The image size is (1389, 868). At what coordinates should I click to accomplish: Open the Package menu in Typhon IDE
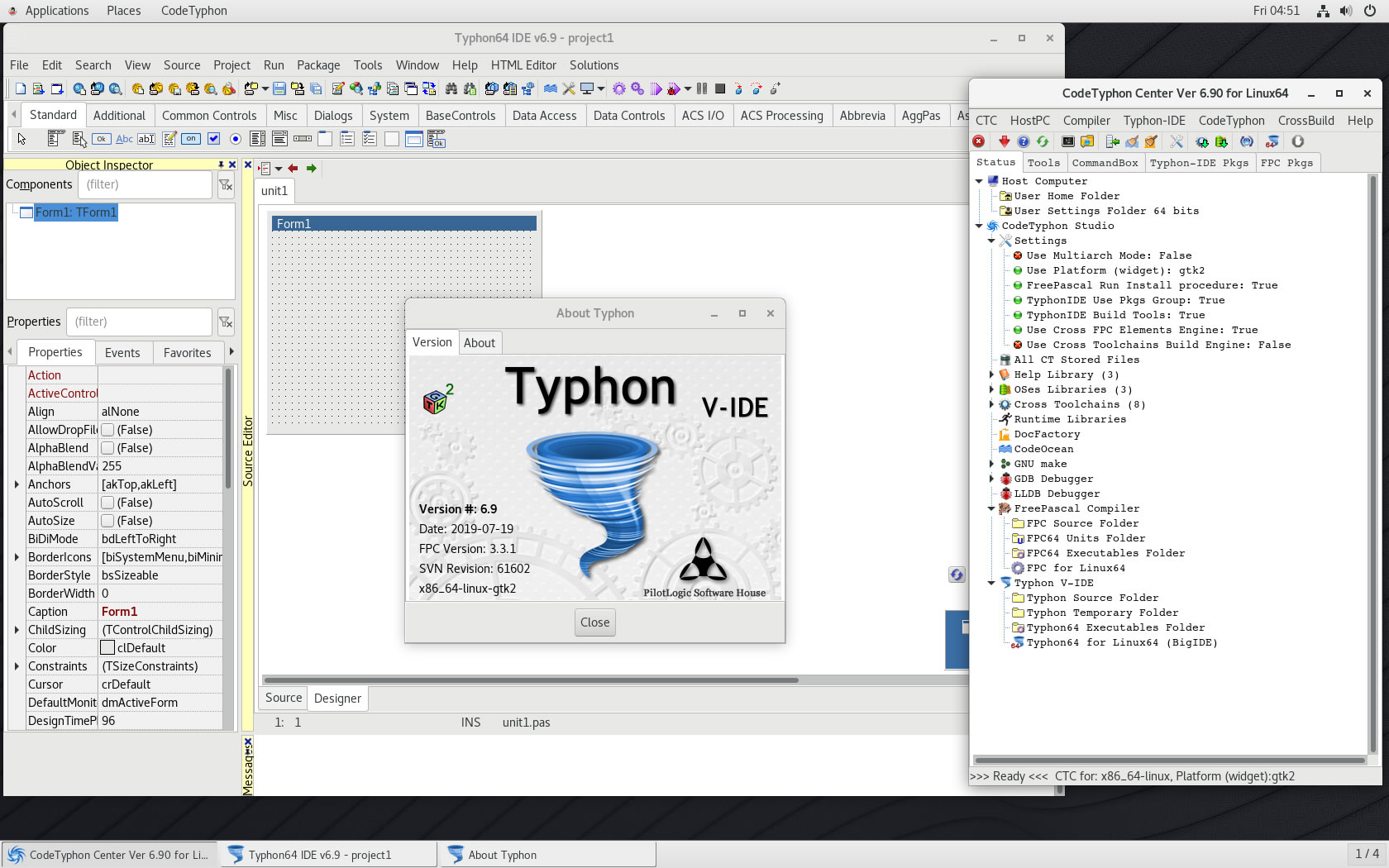pyautogui.click(x=318, y=65)
